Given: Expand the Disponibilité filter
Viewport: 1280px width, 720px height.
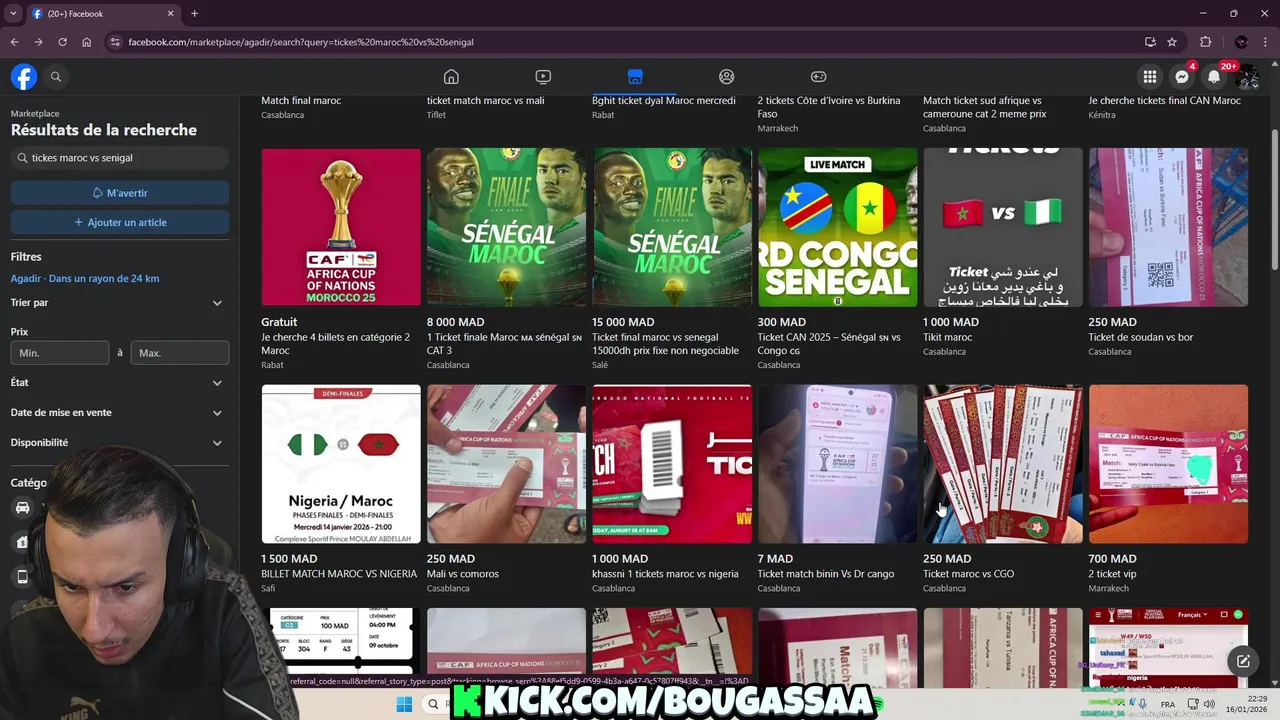Looking at the screenshot, I should tap(117, 443).
